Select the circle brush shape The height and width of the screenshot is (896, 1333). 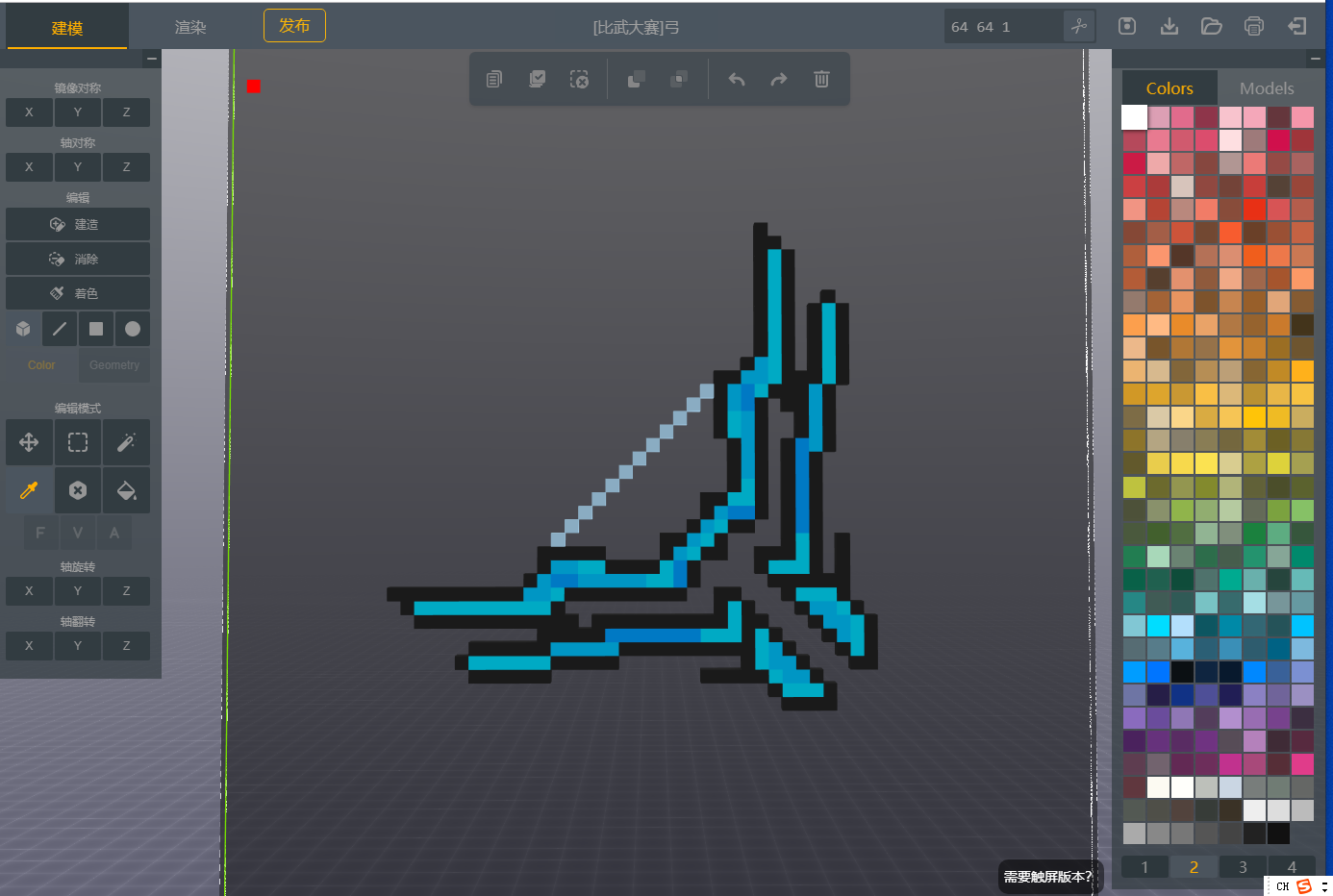(133, 329)
